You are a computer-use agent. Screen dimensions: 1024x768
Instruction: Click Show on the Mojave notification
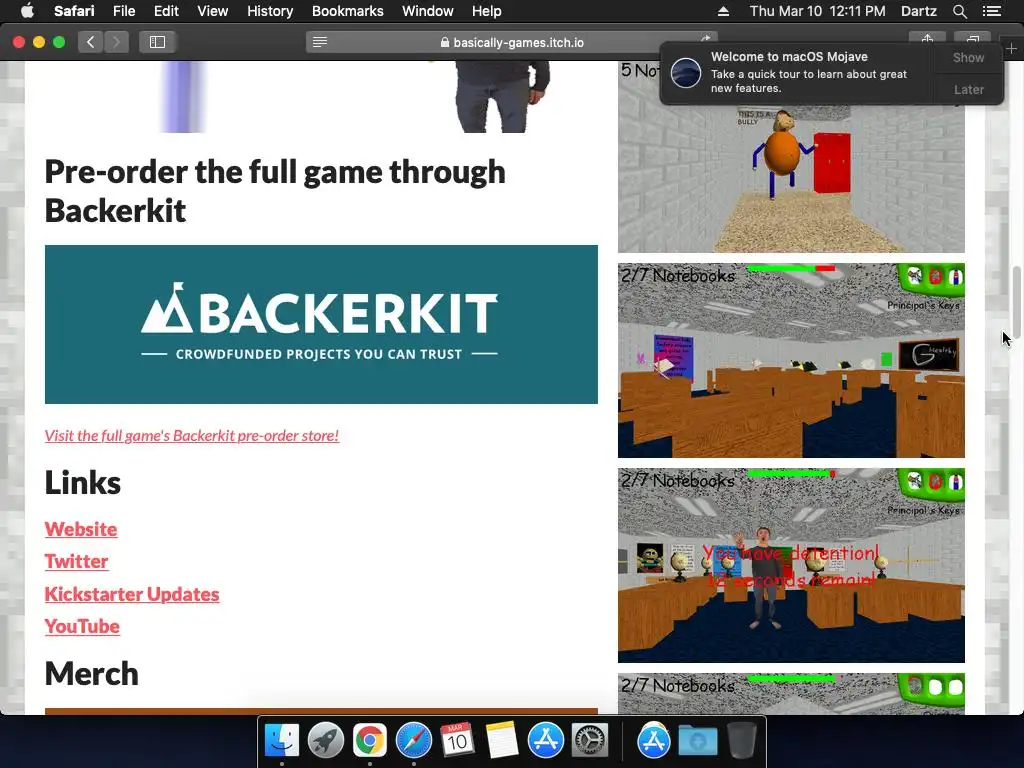tap(968, 57)
